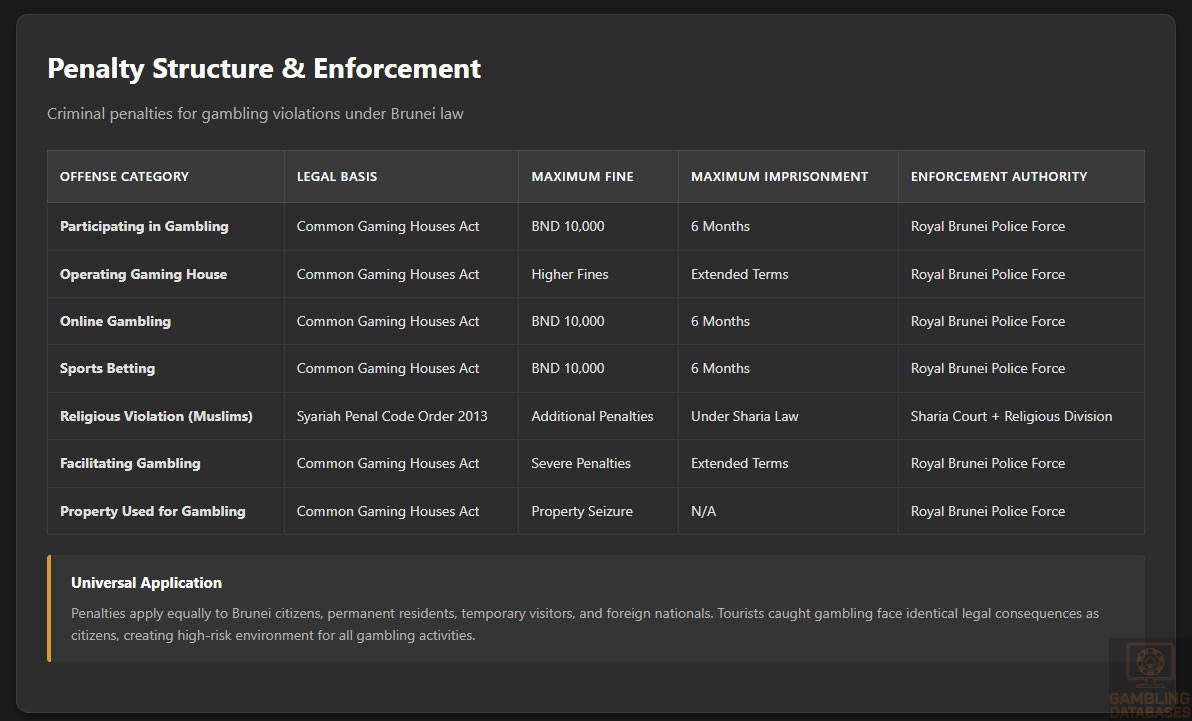Select the Sports Betting row label
Image resolution: width=1192 pixels, height=721 pixels.
(x=107, y=368)
